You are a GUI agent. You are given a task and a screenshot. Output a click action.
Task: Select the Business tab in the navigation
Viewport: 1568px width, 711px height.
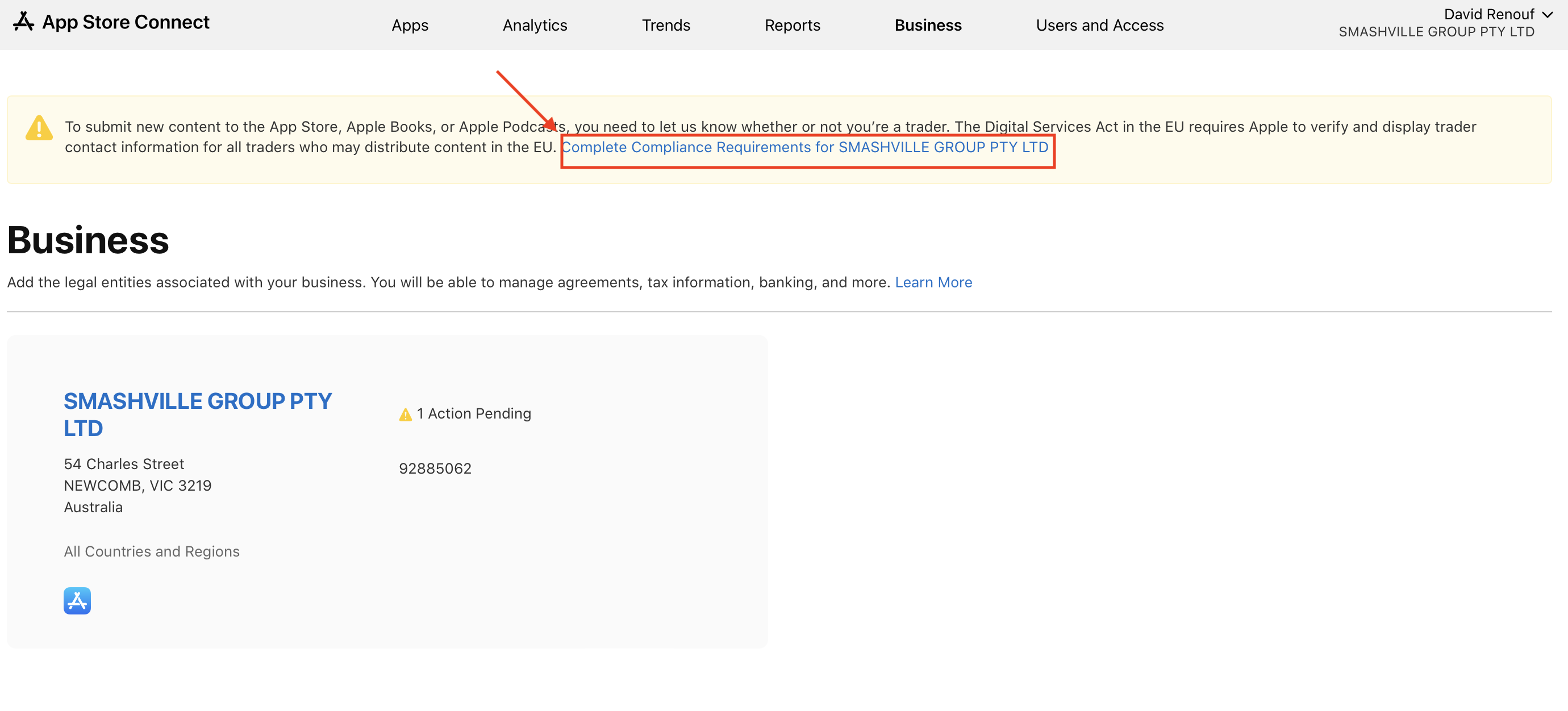pos(928,25)
